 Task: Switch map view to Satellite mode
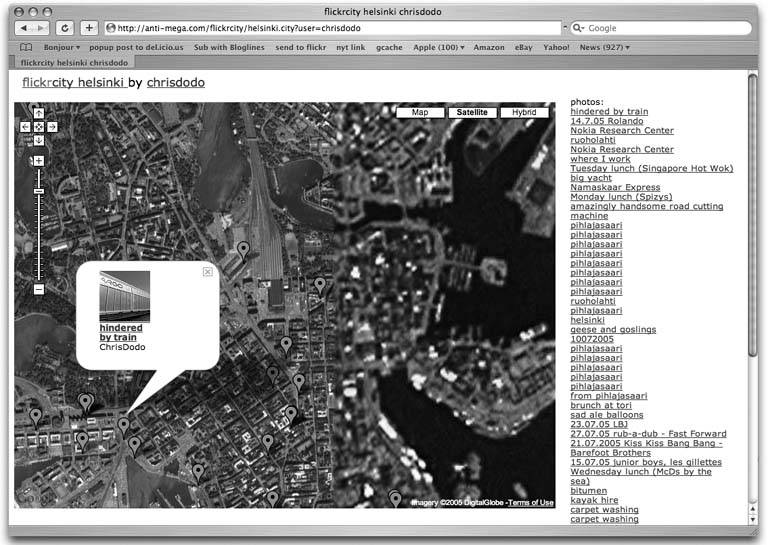point(472,113)
